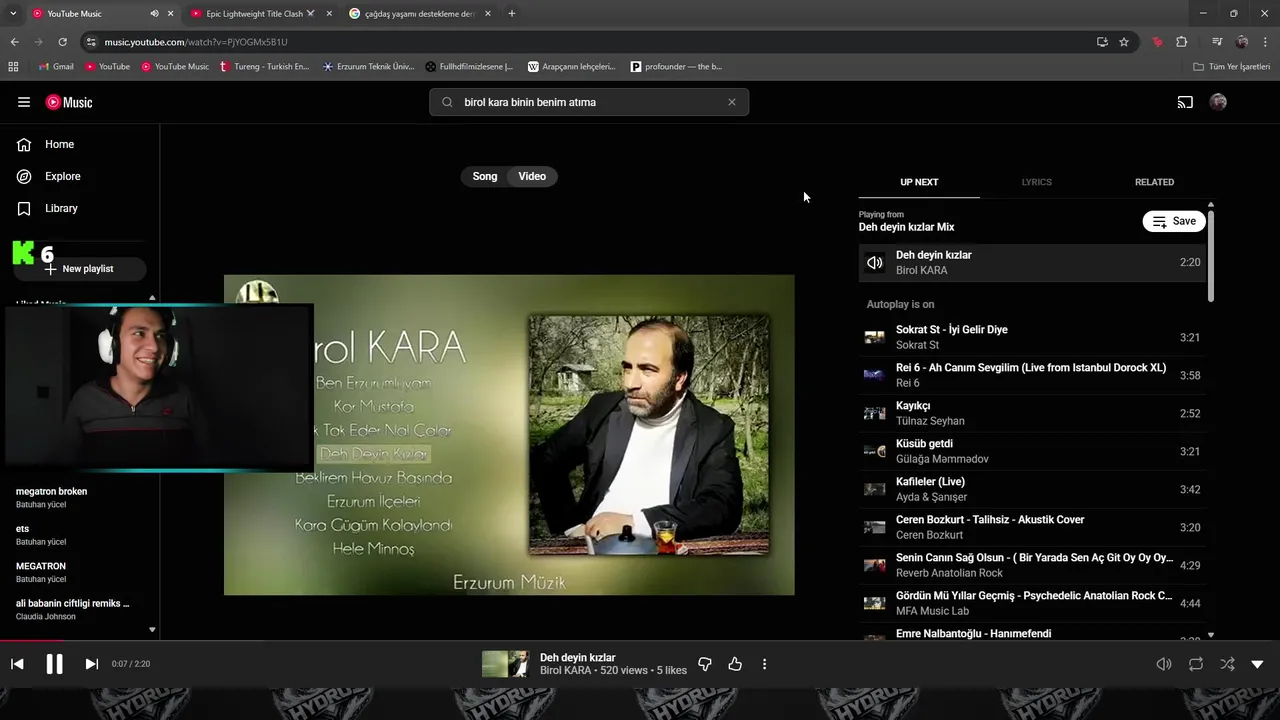Select the LYRICS tab

tap(1037, 182)
